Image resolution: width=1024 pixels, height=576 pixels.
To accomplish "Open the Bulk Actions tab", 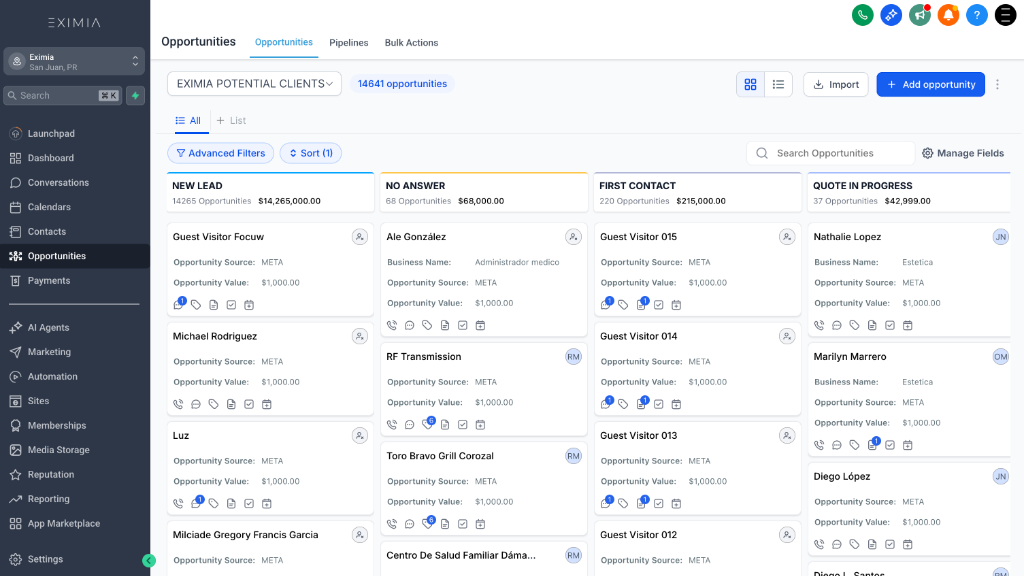I will coord(411,42).
